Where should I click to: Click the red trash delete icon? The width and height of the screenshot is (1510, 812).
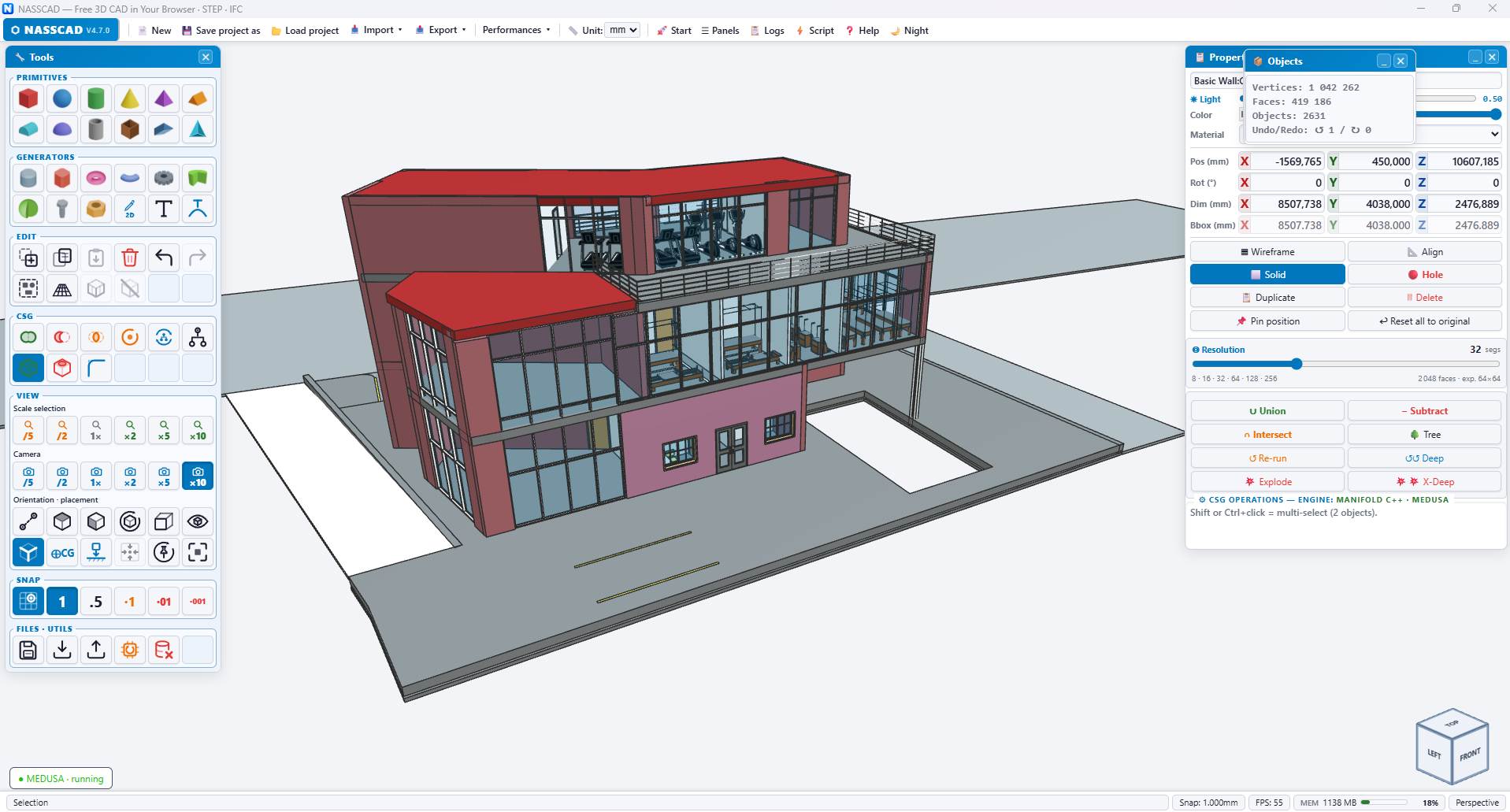click(x=130, y=258)
